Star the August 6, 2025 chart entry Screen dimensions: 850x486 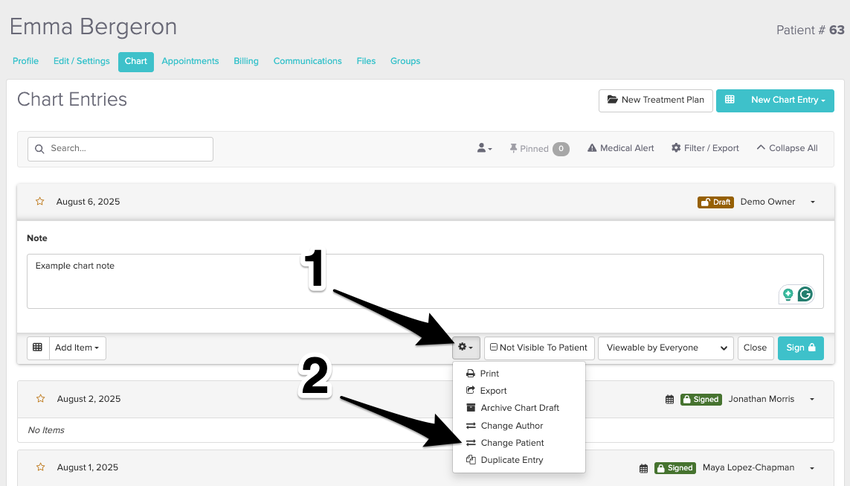pos(40,202)
